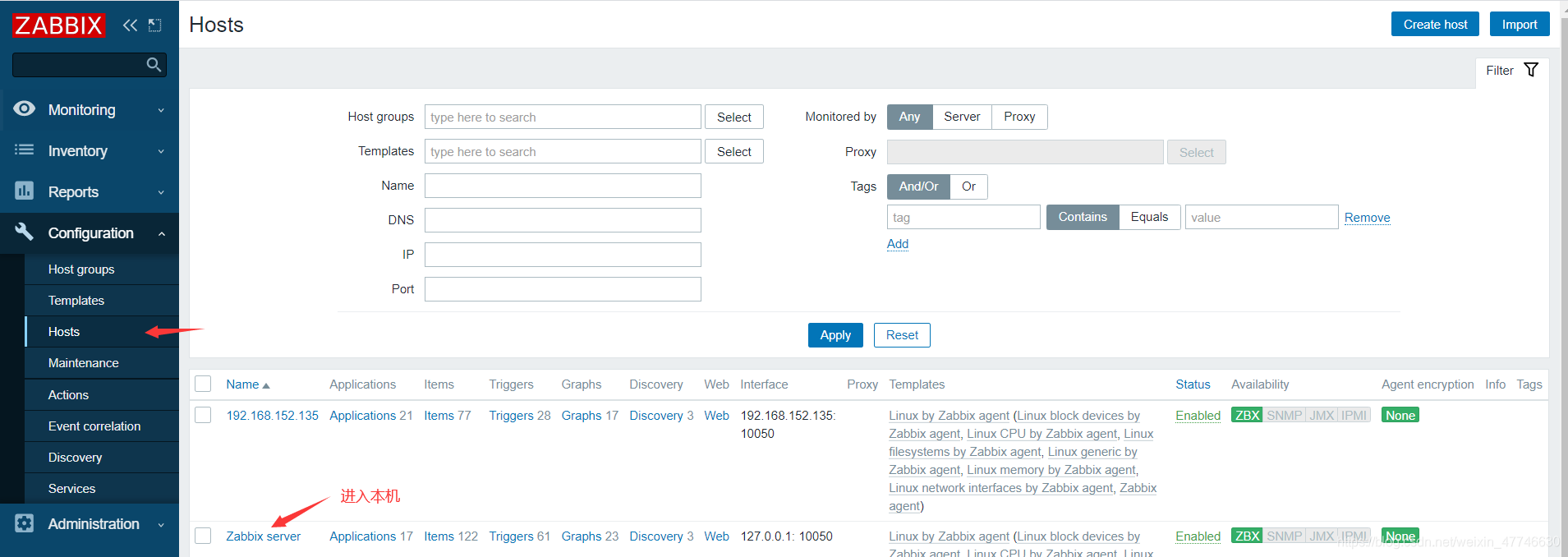The width and height of the screenshot is (1568, 557).
Task: Choose Equals tag operator
Action: [1149, 217]
